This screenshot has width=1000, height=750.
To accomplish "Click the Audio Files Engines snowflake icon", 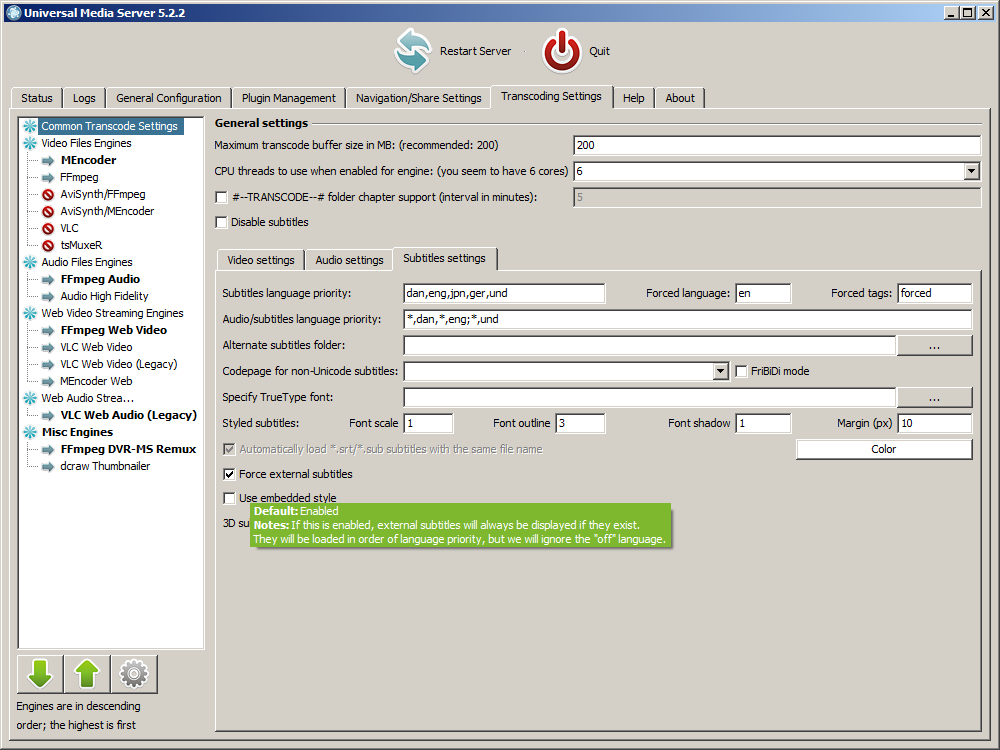I will (30, 262).
